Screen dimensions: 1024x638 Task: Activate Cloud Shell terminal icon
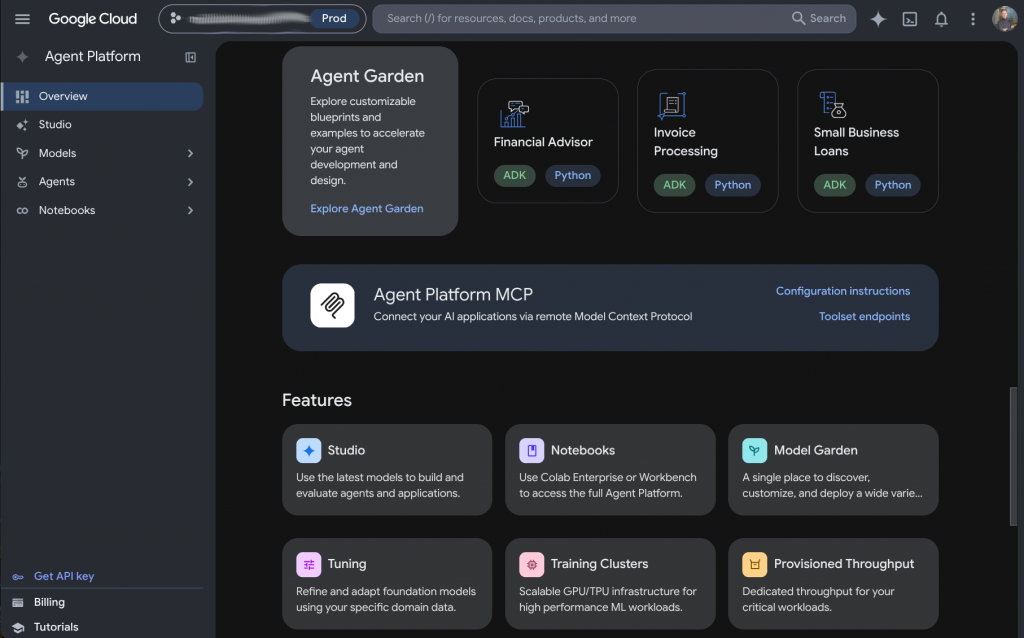[910, 19]
